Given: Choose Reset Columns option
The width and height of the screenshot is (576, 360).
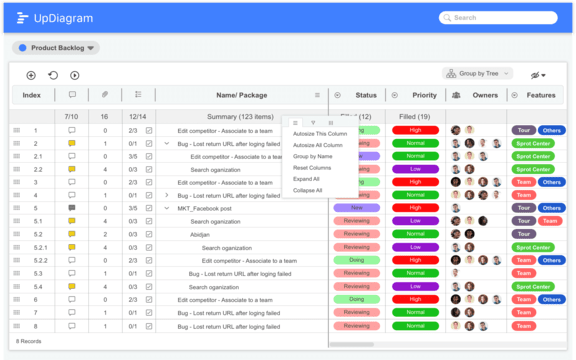Looking at the screenshot, I should 312,168.
